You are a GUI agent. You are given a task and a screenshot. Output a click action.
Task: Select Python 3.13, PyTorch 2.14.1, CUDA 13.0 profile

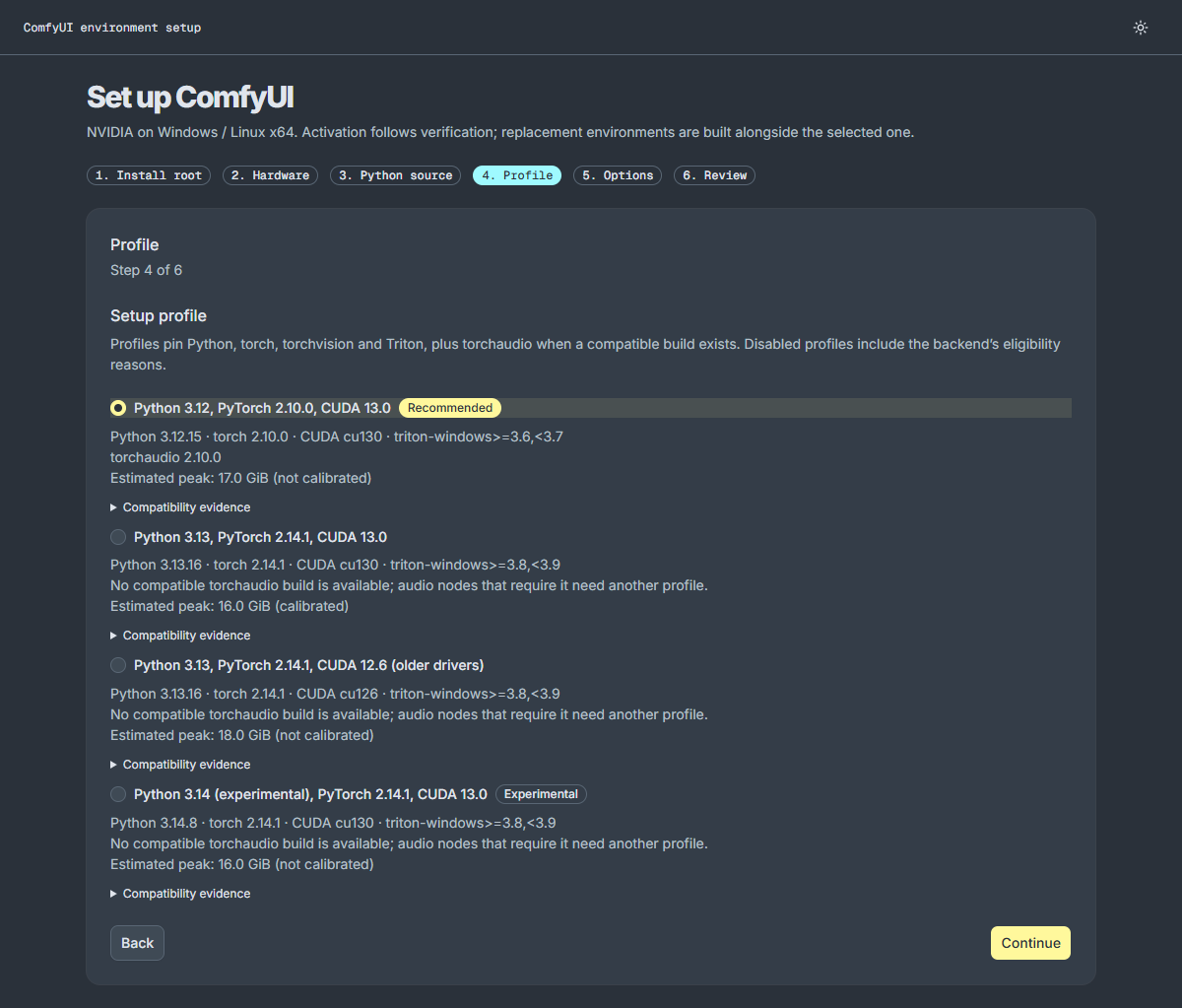tap(118, 537)
